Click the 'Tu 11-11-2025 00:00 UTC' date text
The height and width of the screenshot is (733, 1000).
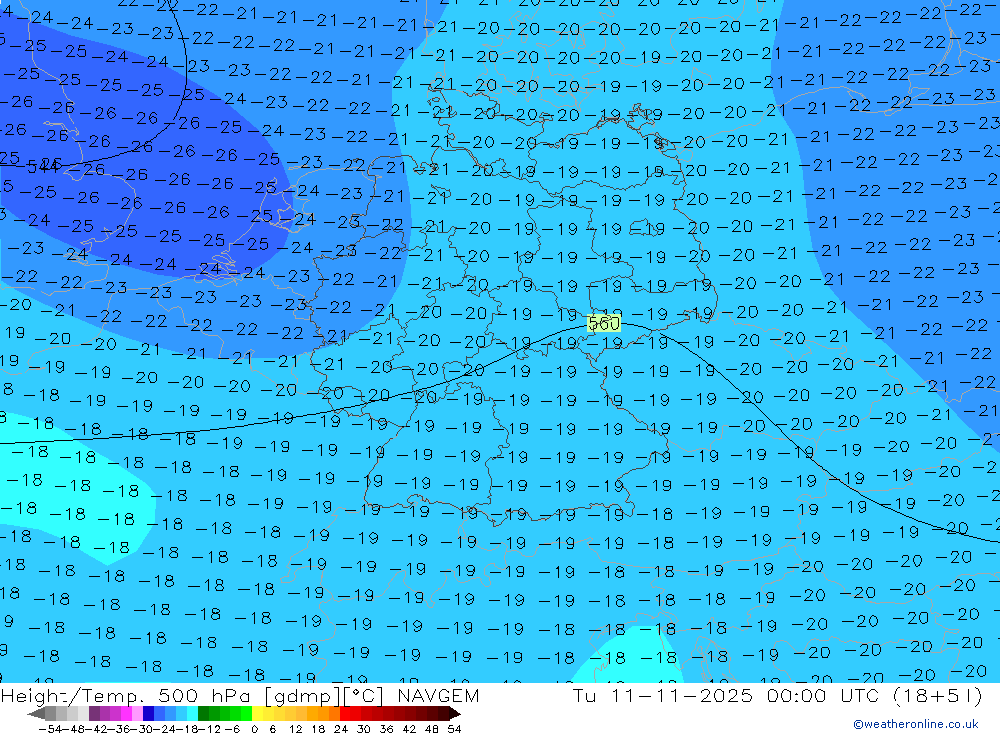726,695
